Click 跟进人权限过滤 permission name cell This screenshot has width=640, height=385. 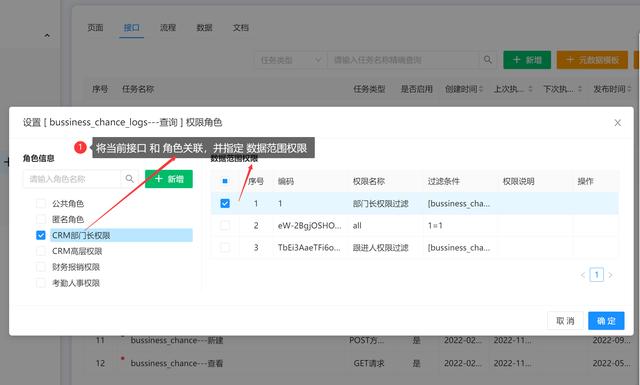tap(380, 247)
